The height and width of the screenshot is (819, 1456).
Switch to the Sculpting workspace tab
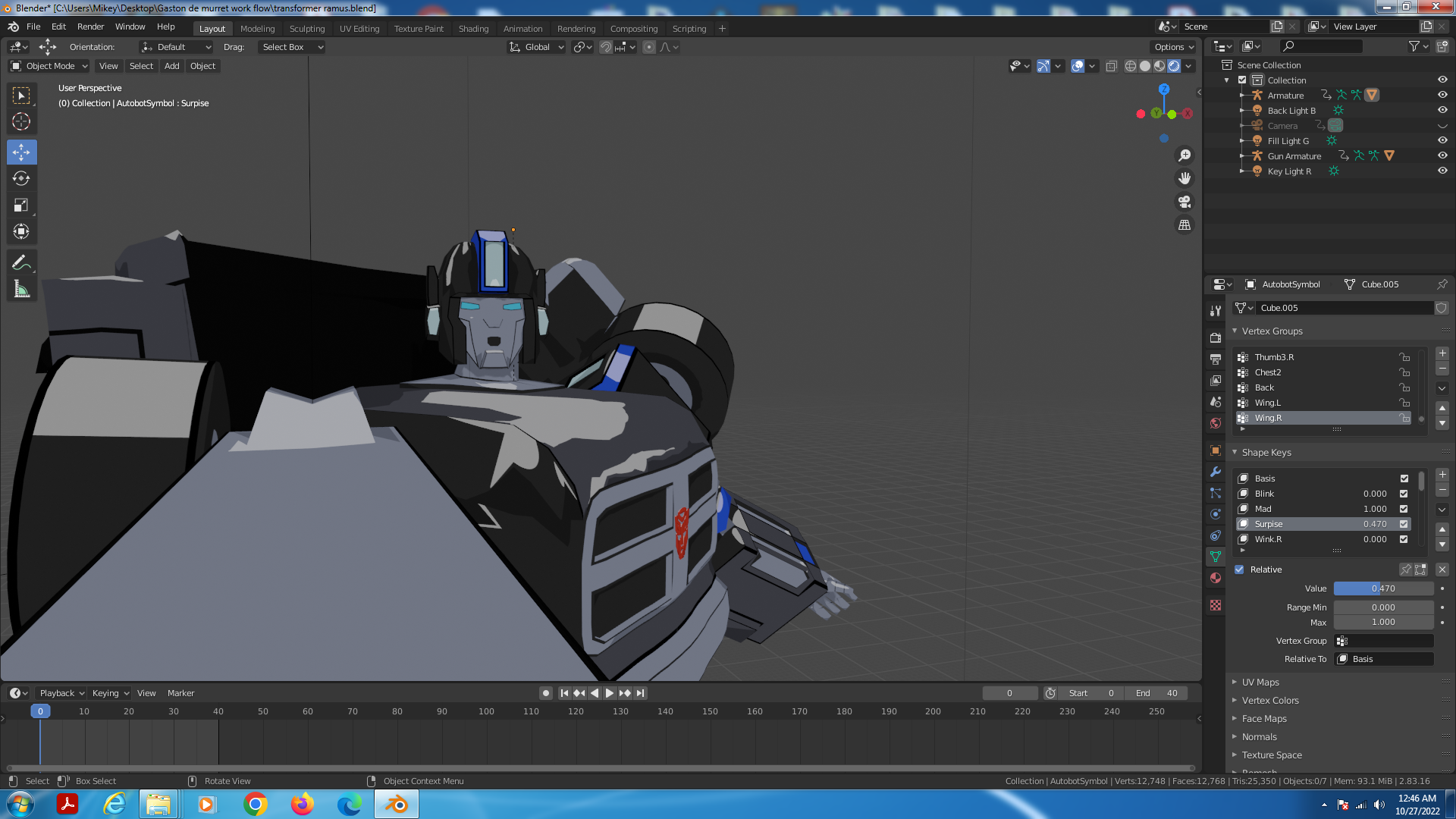click(x=307, y=29)
